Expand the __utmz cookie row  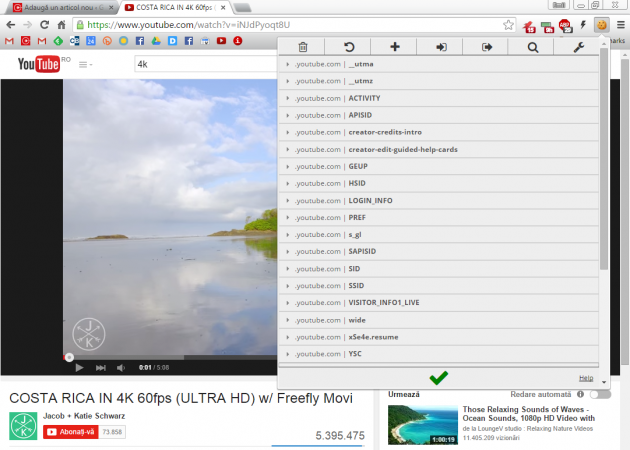tap(439, 81)
